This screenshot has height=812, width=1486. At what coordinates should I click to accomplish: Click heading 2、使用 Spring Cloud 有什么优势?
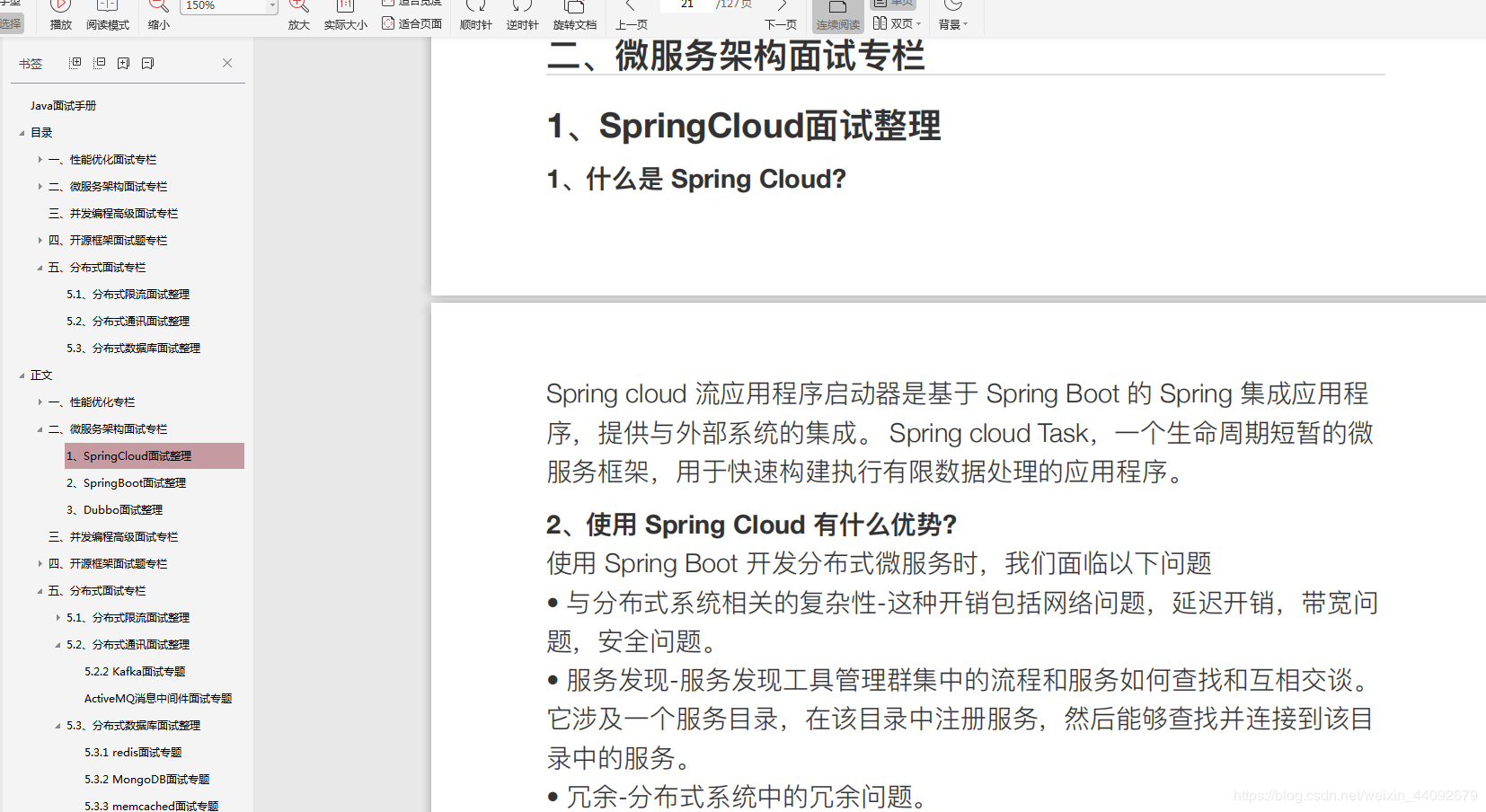[x=752, y=525]
